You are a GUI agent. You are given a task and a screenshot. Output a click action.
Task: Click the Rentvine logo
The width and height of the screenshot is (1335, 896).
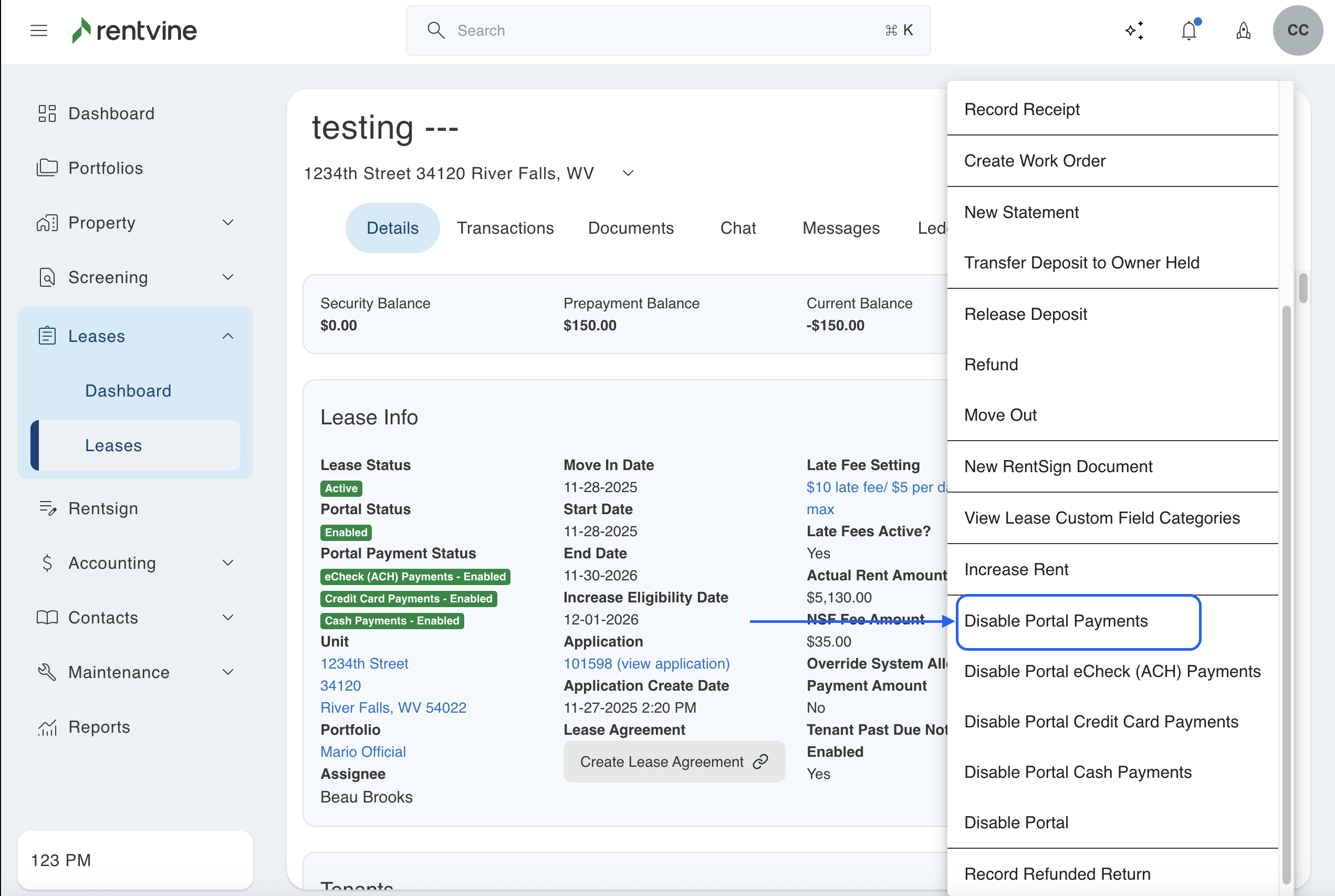coord(134,30)
